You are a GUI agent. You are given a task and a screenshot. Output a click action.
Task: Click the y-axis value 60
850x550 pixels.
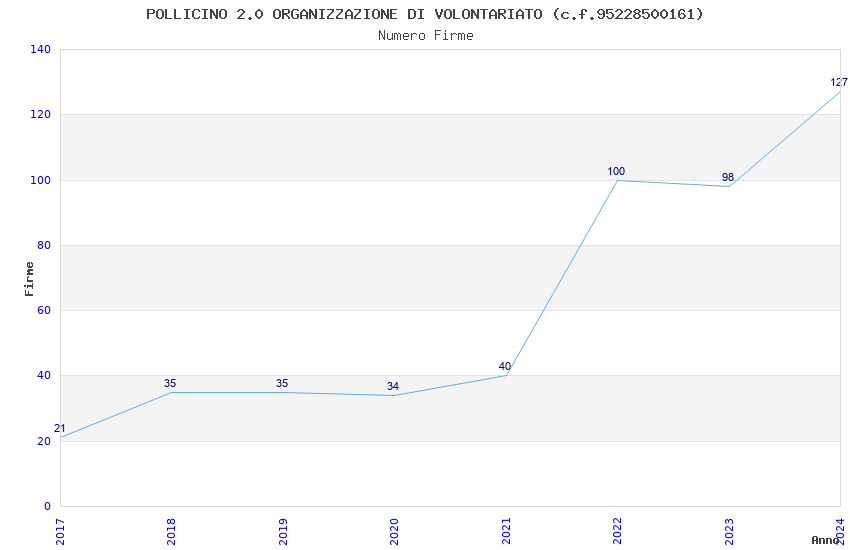(x=44, y=310)
